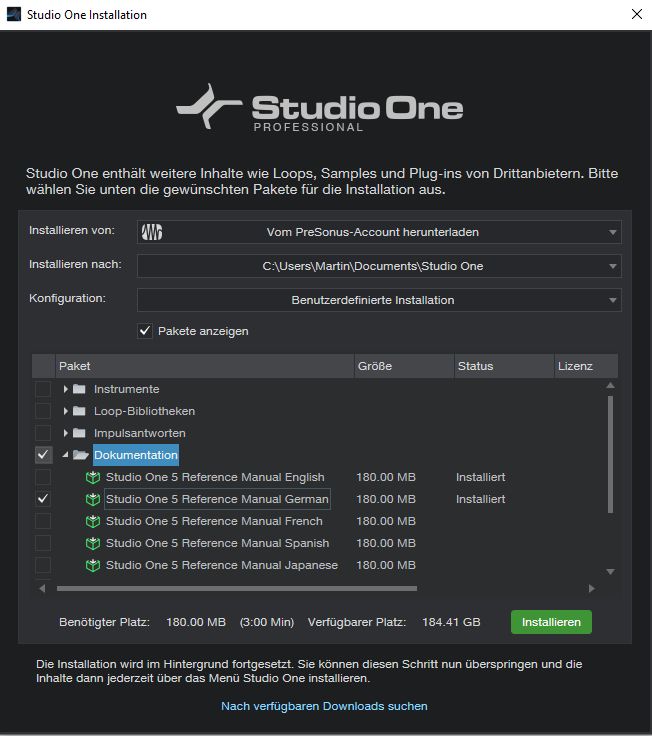Click Nach verfügbaren Downloads suchen link
The height and width of the screenshot is (736, 652).
324,706
